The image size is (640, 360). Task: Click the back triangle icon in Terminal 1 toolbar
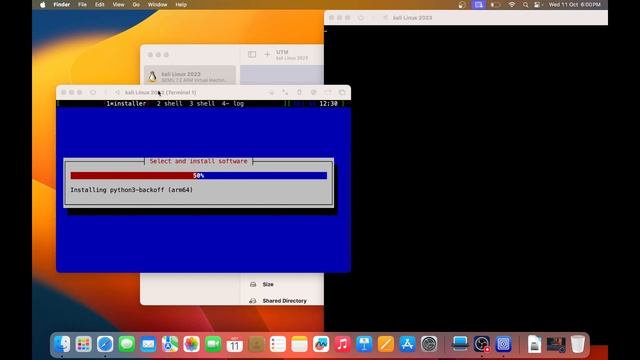pyautogui.click(x=118, y=93)
